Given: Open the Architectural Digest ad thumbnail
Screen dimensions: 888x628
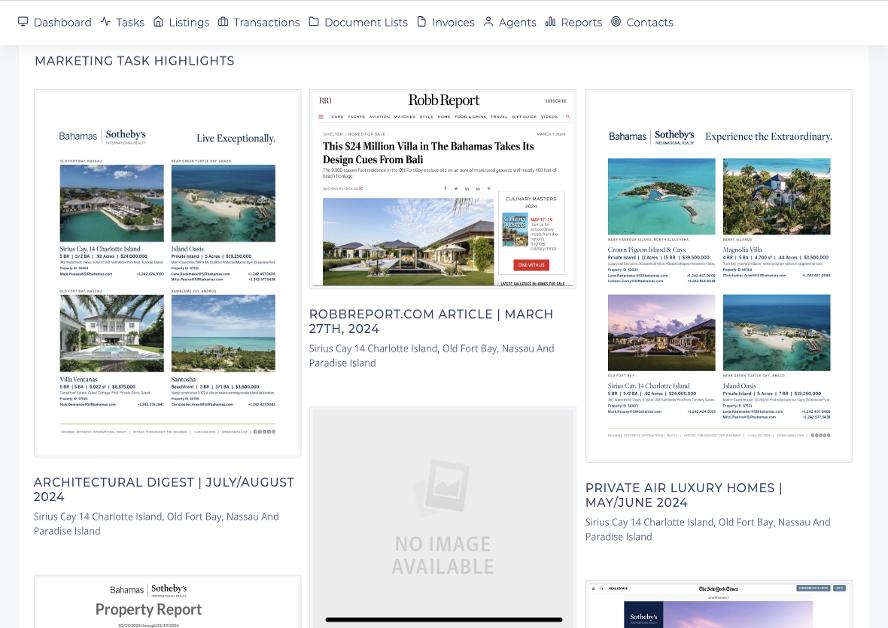Looking at the screenshot, I should click(168, 273).
